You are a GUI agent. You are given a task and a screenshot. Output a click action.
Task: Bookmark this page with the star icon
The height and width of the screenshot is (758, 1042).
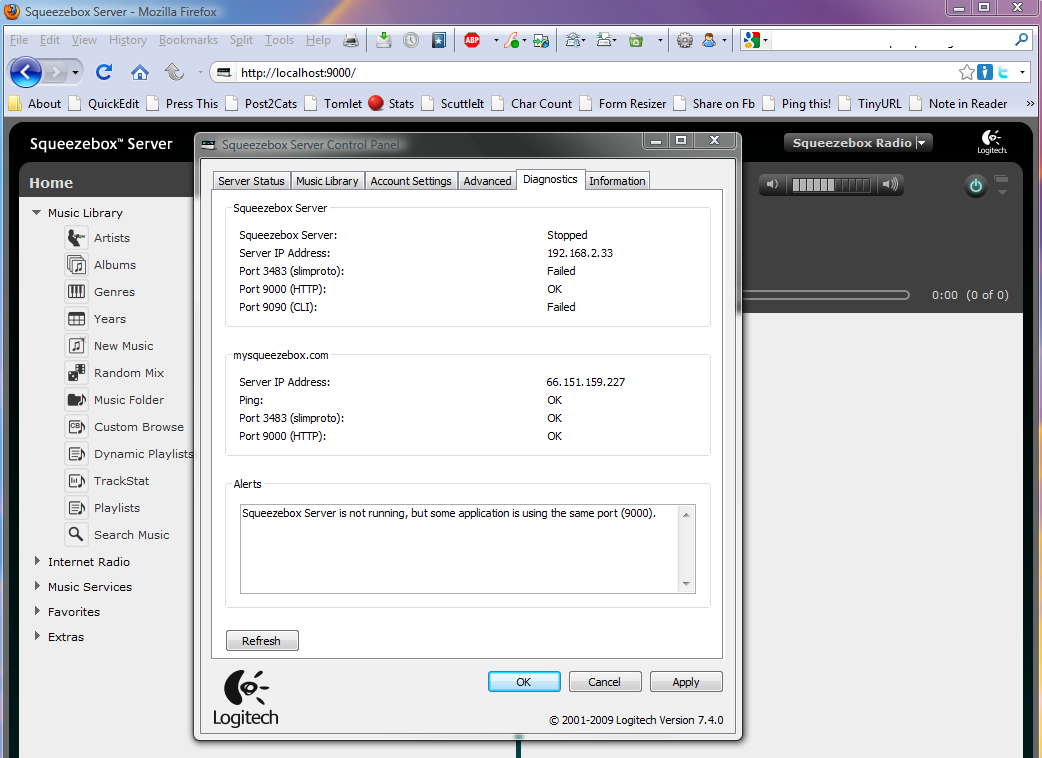click(966, 73)
